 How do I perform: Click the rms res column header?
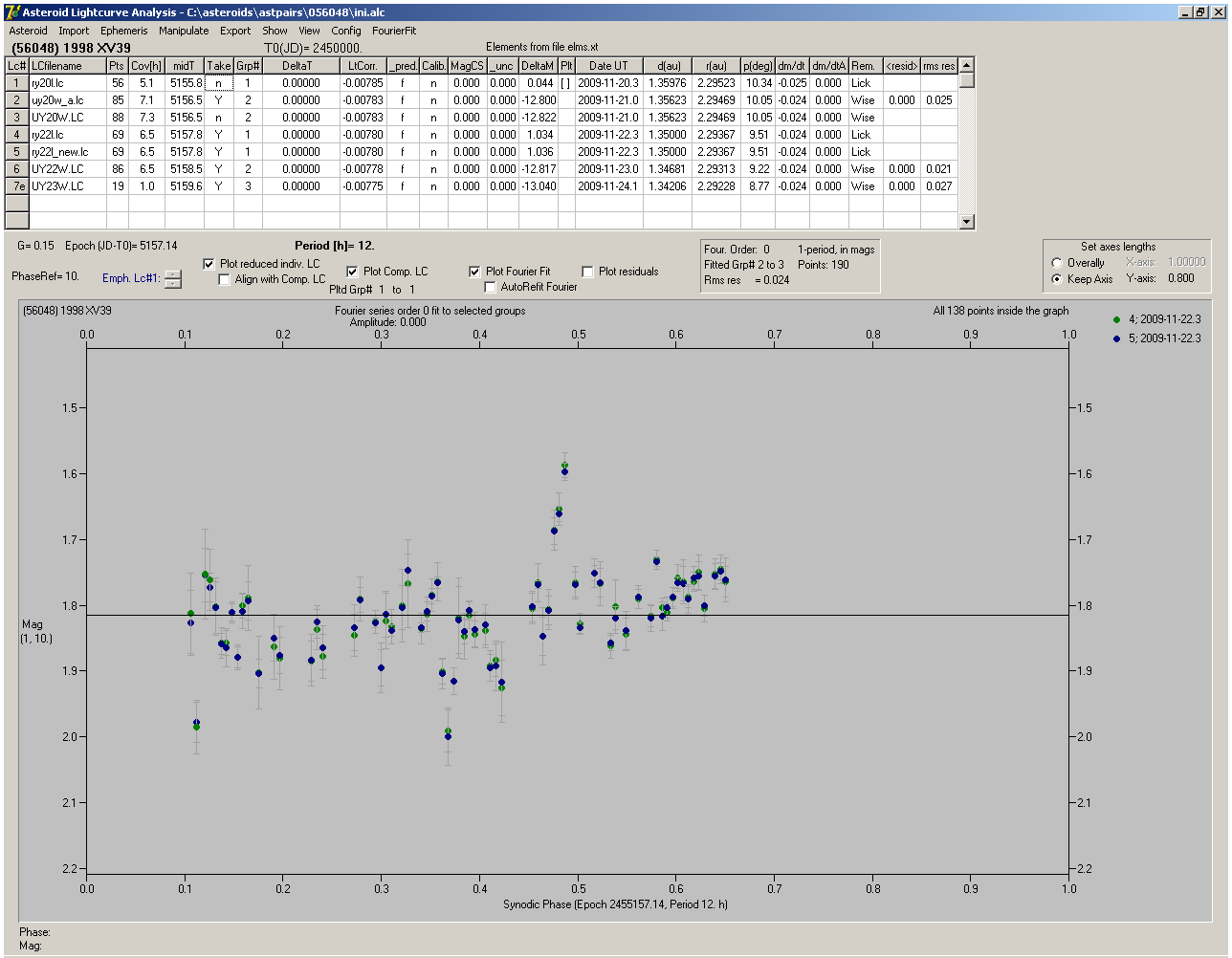(x=938, y=66)
